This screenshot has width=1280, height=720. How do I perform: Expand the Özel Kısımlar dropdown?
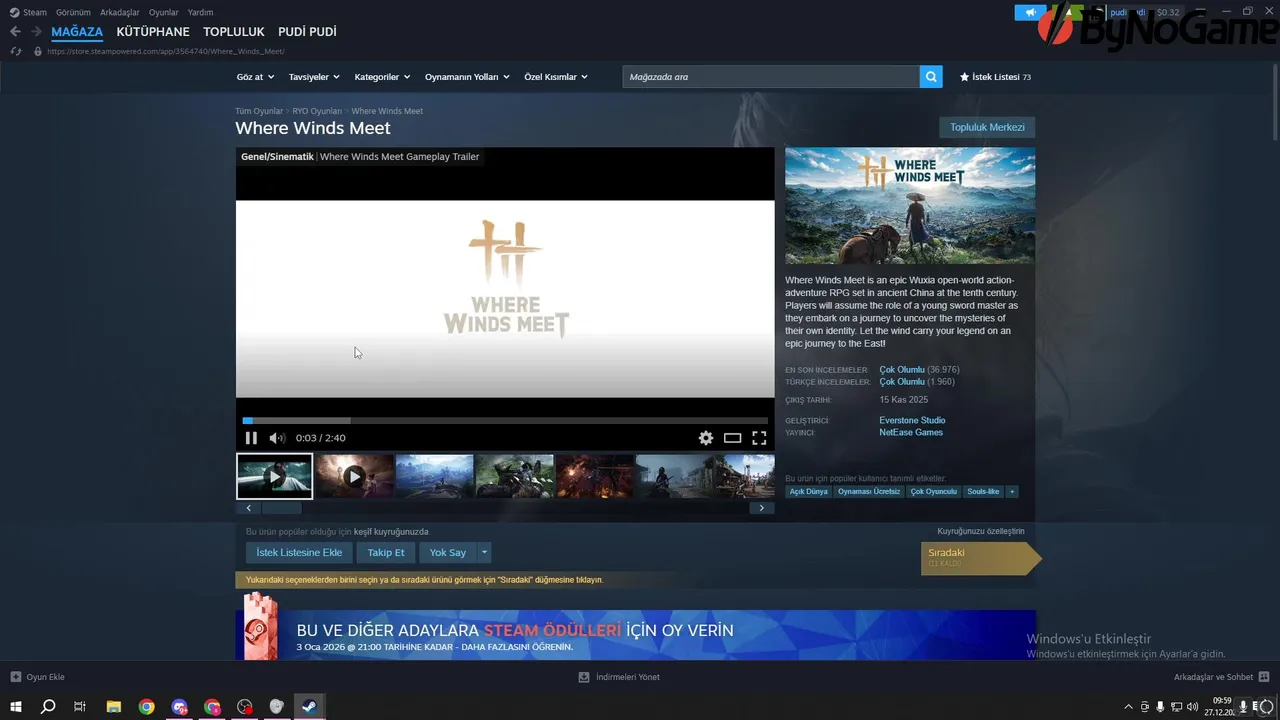point(556,77)
